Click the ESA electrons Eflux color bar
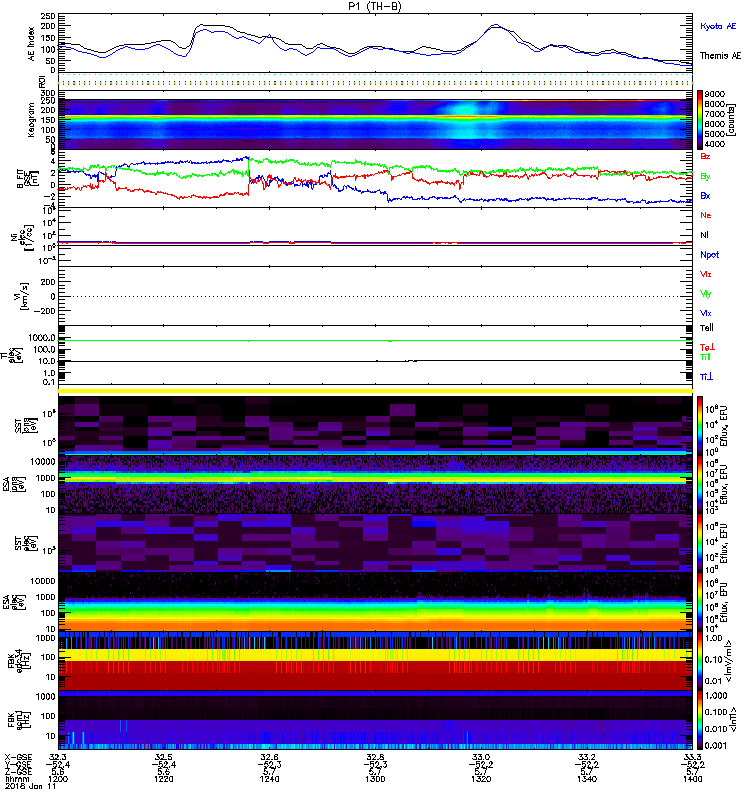Image resolution: width=750 pixels, height=800 pixels. pyautogui.click(x=700, y=602)
